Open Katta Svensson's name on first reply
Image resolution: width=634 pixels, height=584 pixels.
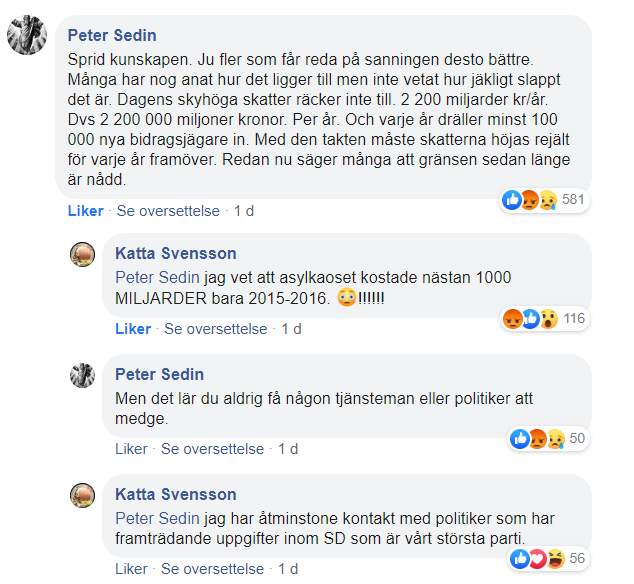[x=176, y=253]
